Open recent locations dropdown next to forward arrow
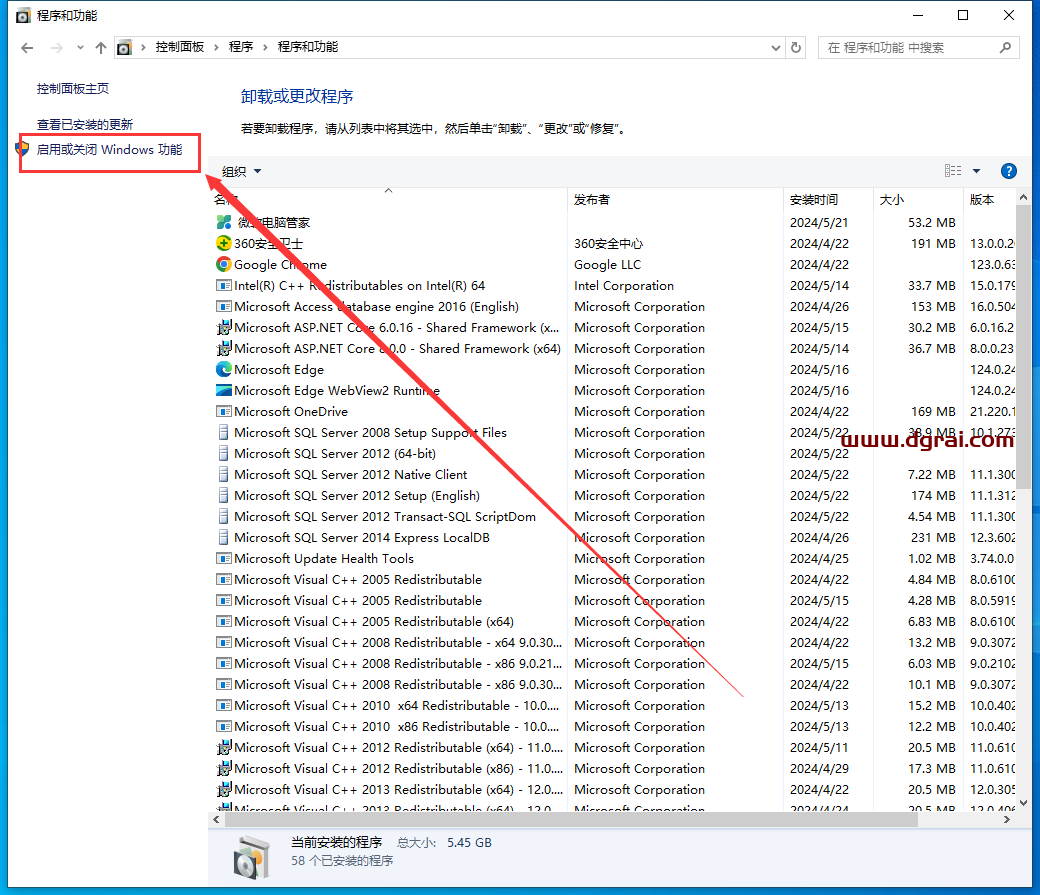 (x=80, y=48)
